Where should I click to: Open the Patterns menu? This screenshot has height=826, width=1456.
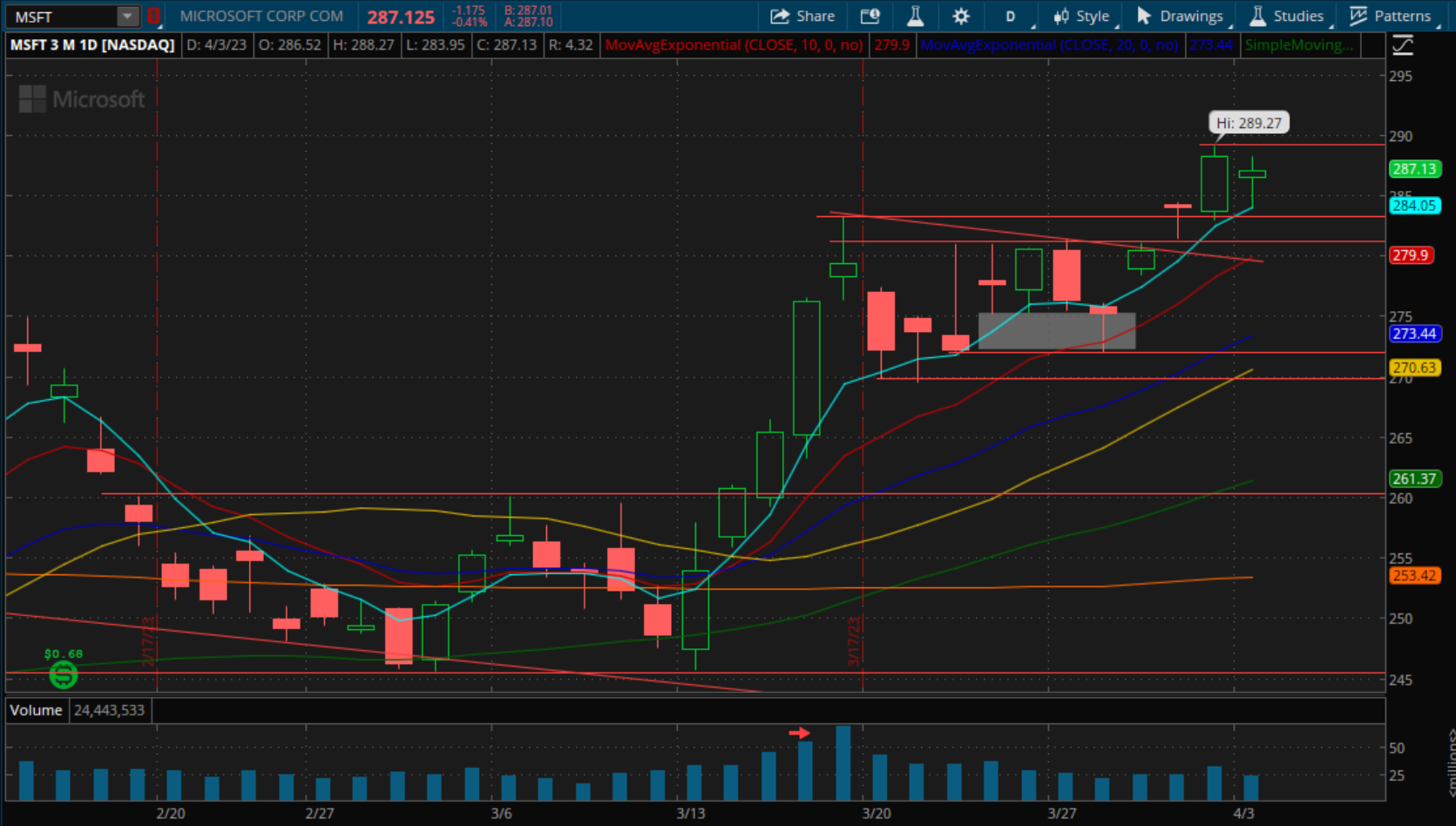click(x=1391, y=16)
